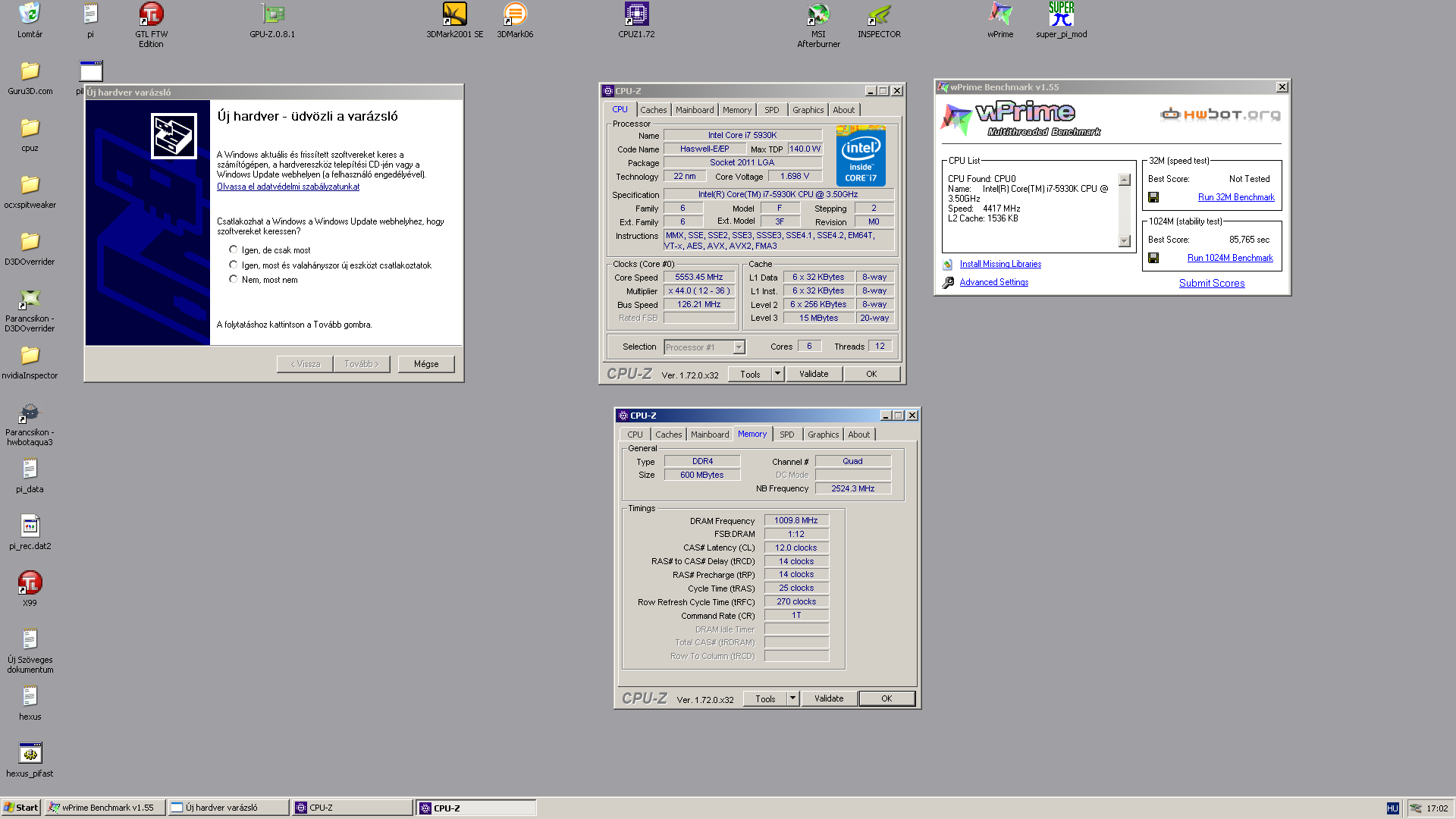Screen dimensions: 1456x819
Task: Open Memory tab in top CPU-Z window
Action: pyautogui.click(x=736, y=110)
